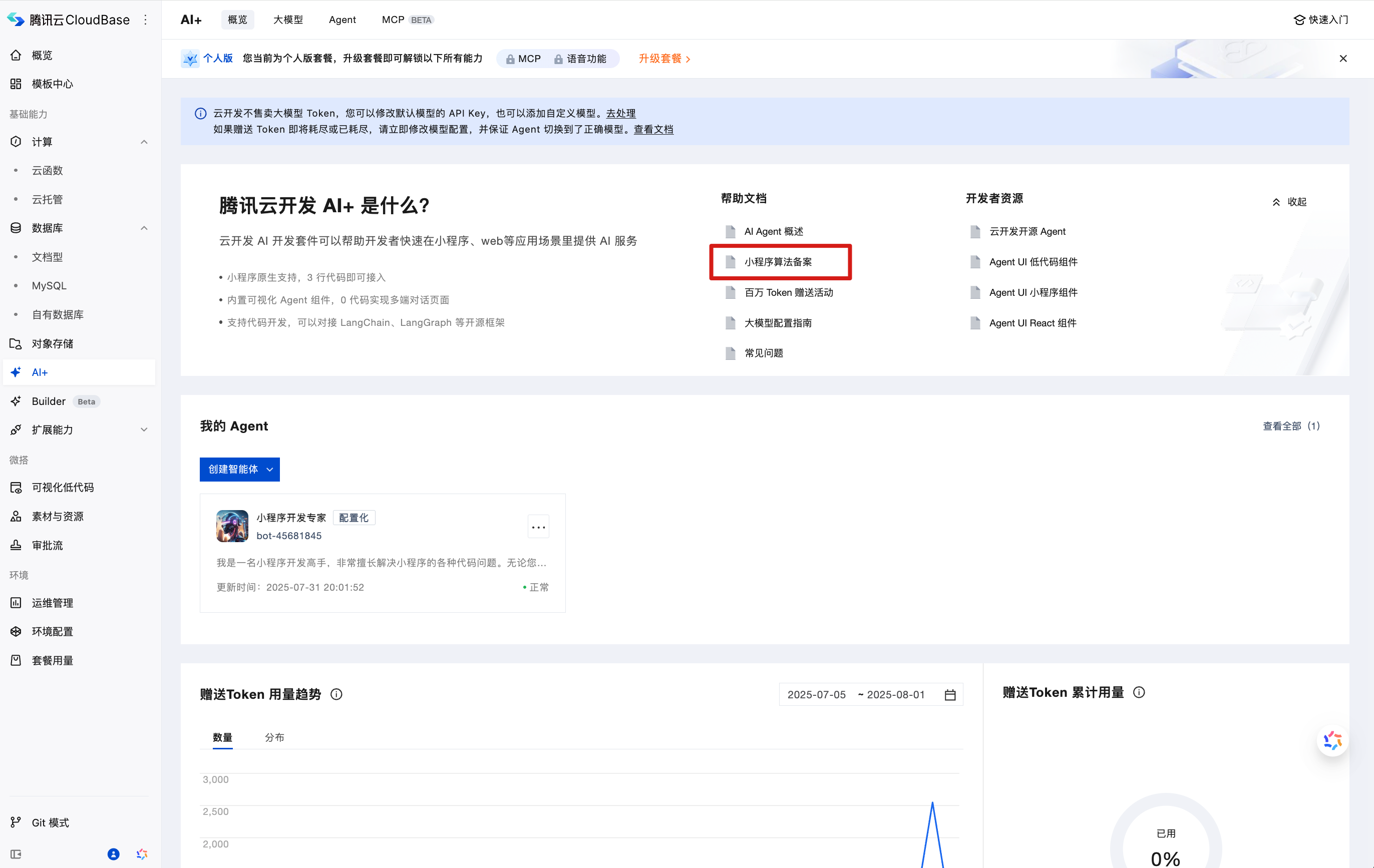Screen dimensions: 1374x868
Task: Expand the 扩展能力 sidebar section
Action: click(x=144, y=430)
